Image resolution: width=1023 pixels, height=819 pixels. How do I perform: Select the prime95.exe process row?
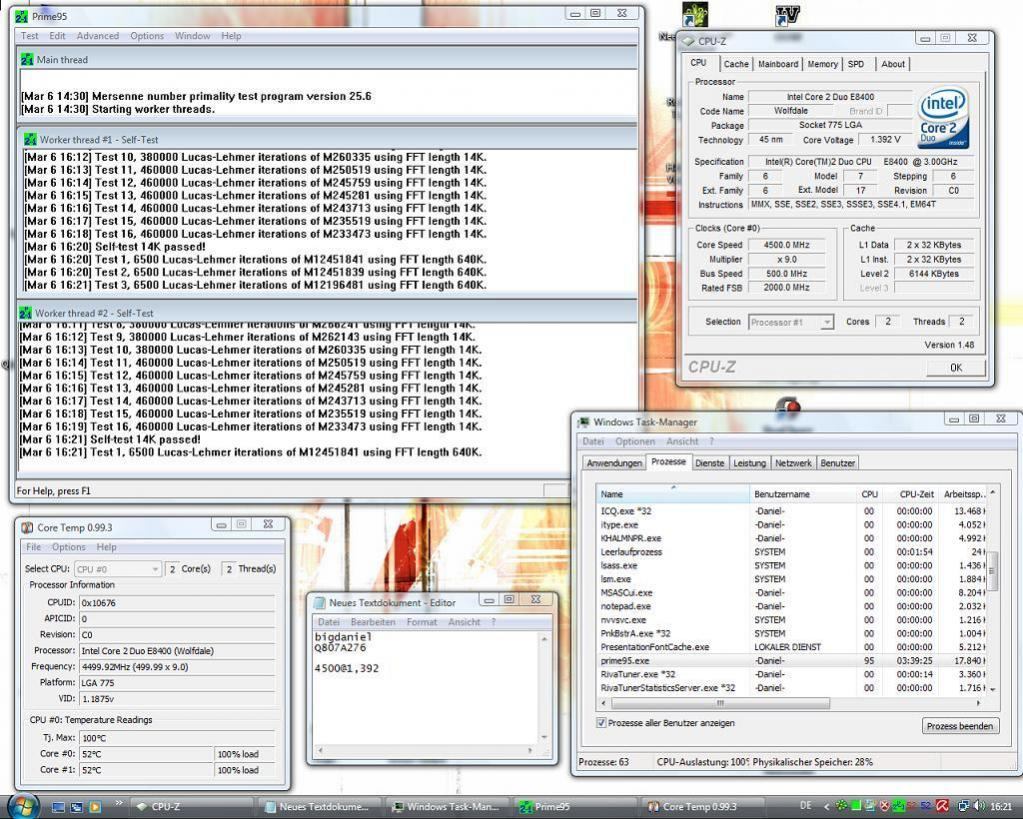pyautogui.click(x=792, y=660)
